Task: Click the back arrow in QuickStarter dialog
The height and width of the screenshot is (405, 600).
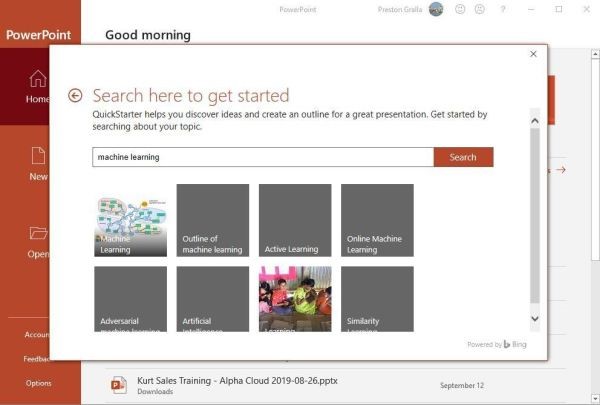Action: pyautogui.click(x=75, y=96)
